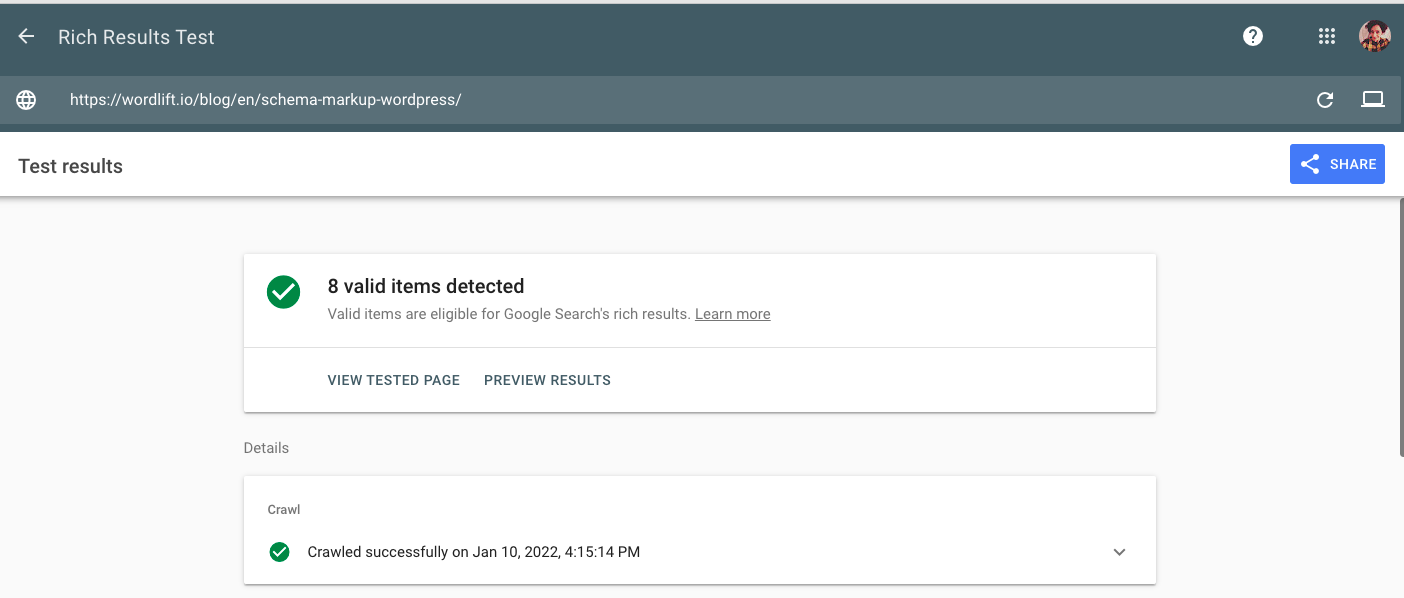Reload the test with the refresh icon
Image resolution: width=1404 pixels, height=598 pixels.
1325,100
